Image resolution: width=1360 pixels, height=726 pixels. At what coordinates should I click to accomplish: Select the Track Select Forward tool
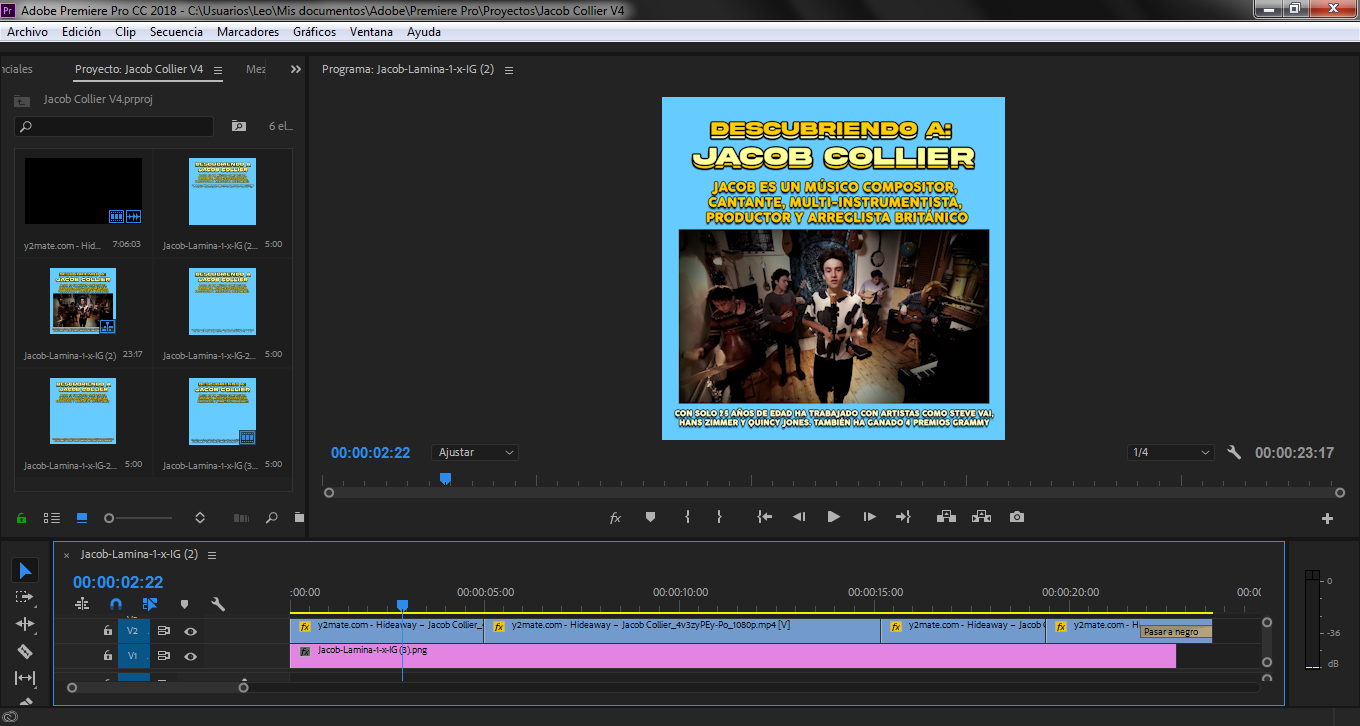click(25, 597)
